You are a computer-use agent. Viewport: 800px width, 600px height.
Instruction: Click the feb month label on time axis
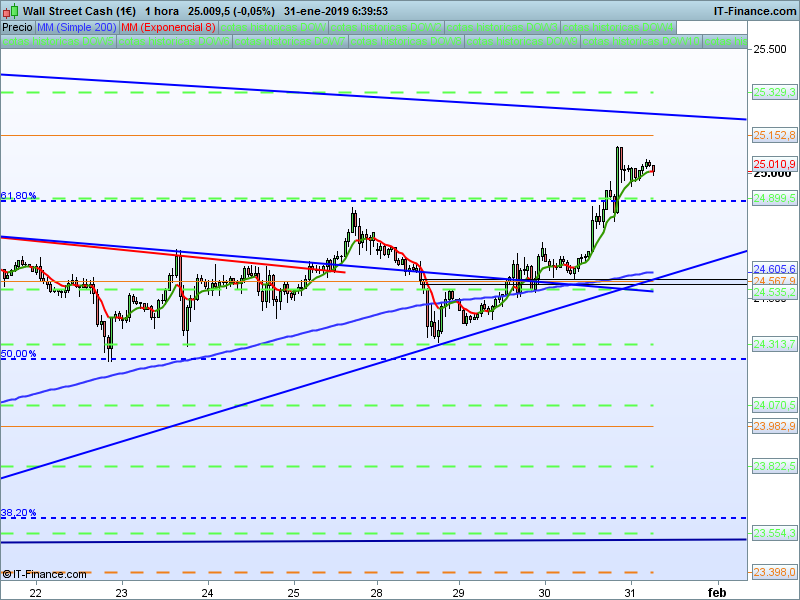717,592
